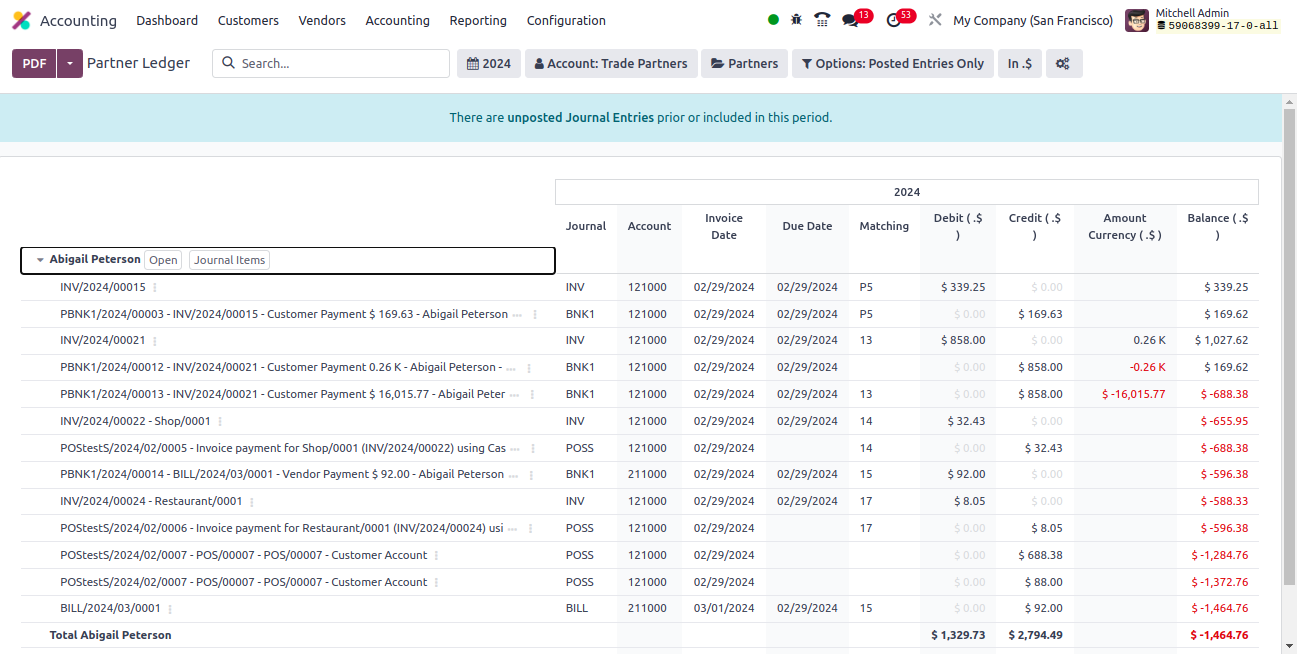This screenshot has height=654, width=1297.
Task: Open options menu for line INV/2024/00021
Action: point(155,341)
